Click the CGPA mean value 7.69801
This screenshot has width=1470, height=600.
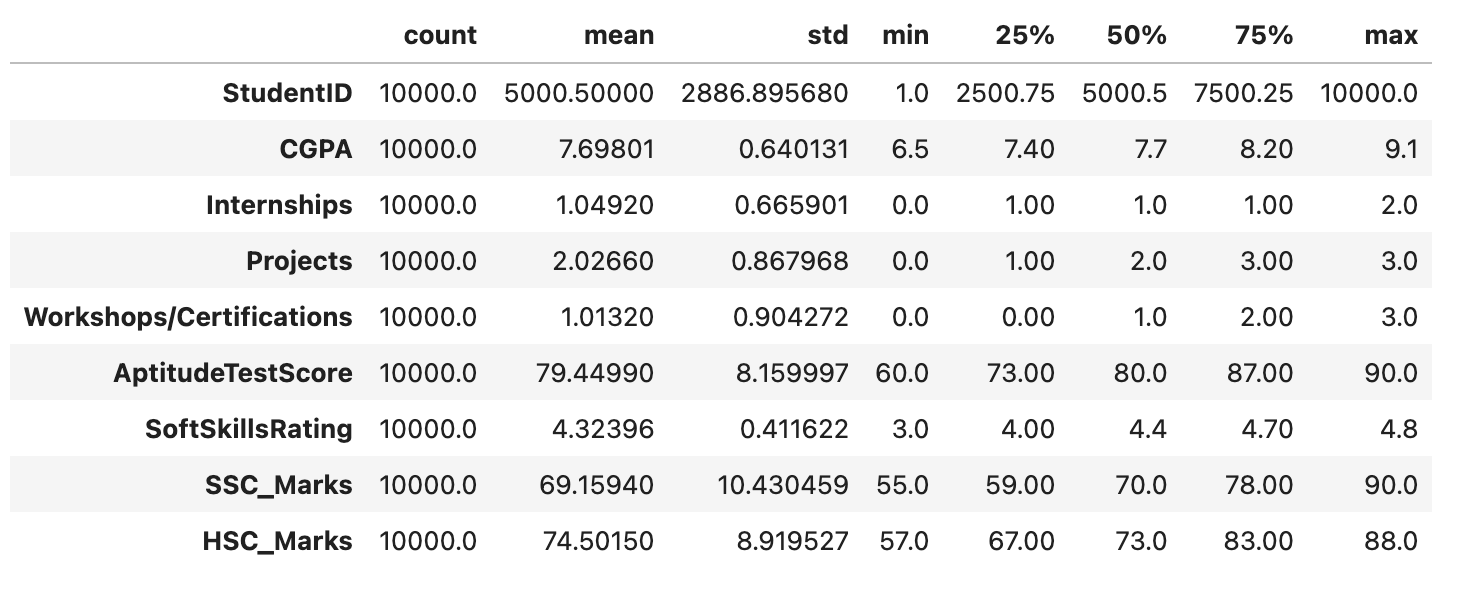(610, 149)
